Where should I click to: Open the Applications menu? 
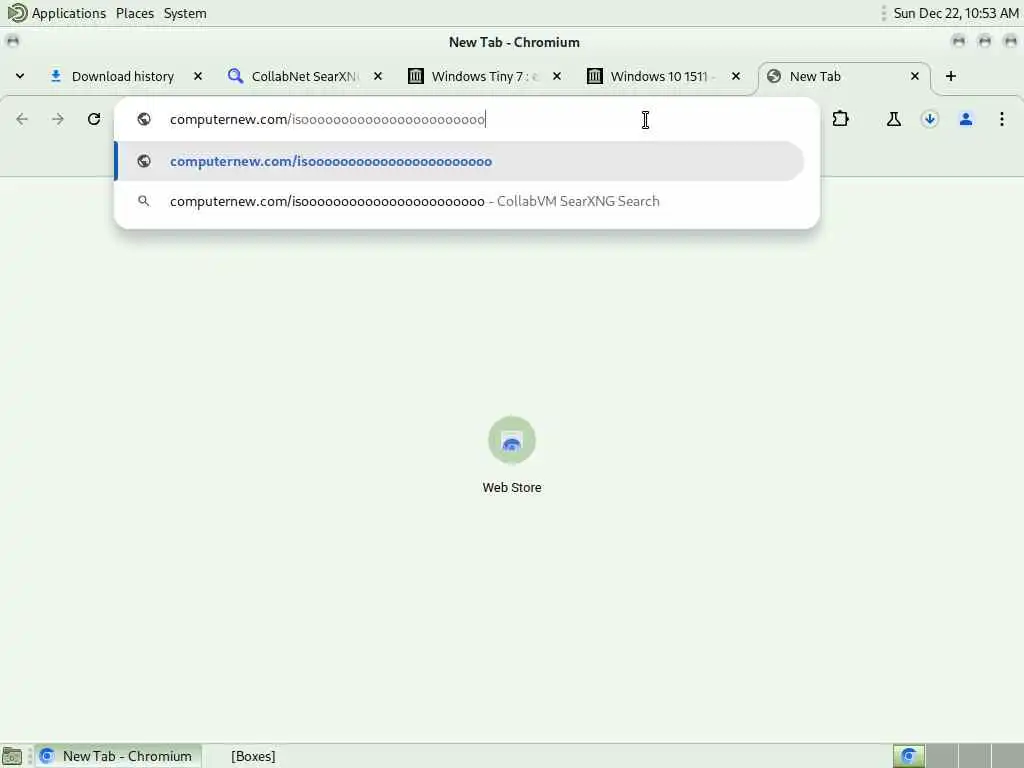(69, 13)
